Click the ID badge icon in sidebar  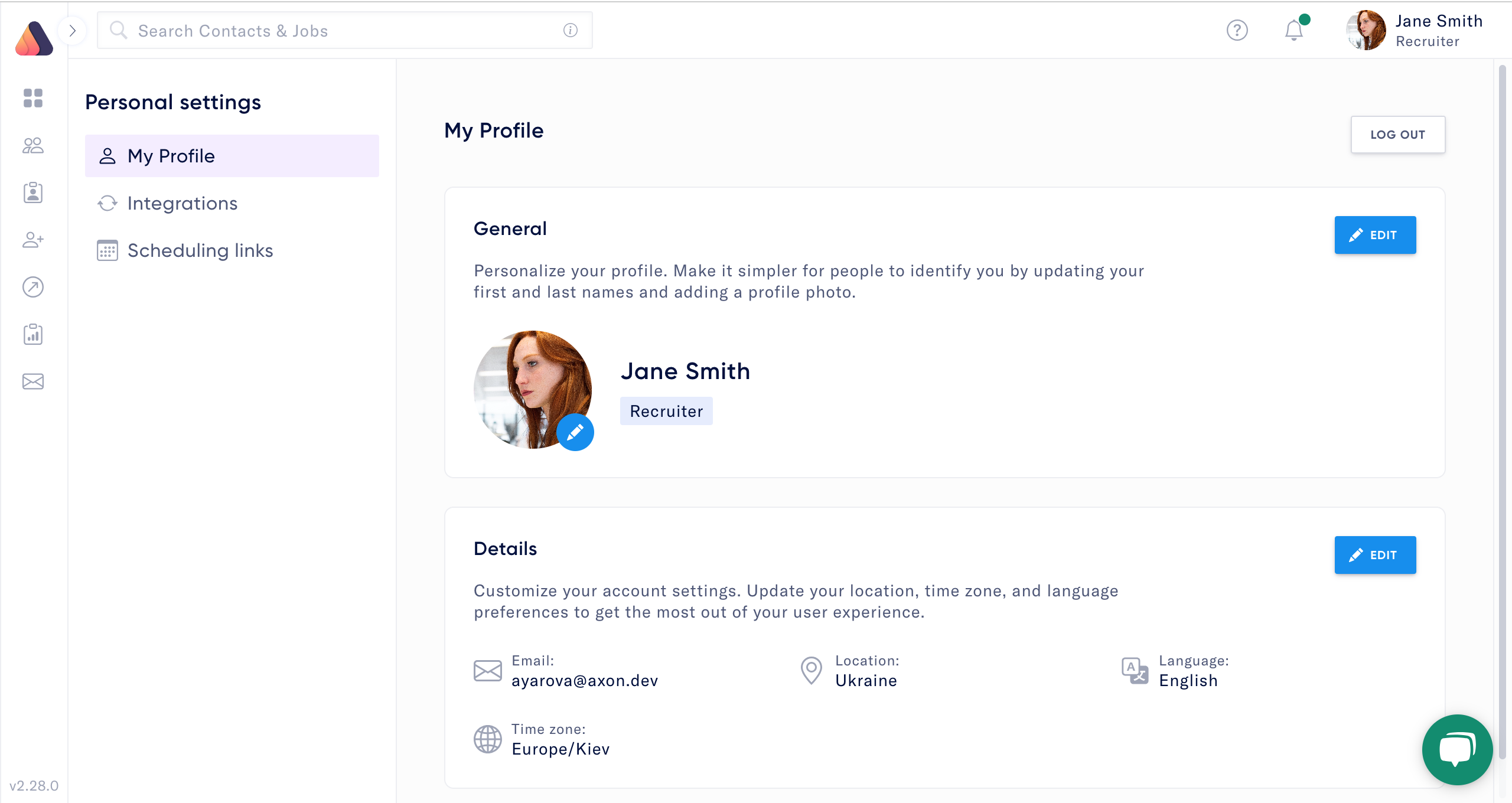point(33,192)
